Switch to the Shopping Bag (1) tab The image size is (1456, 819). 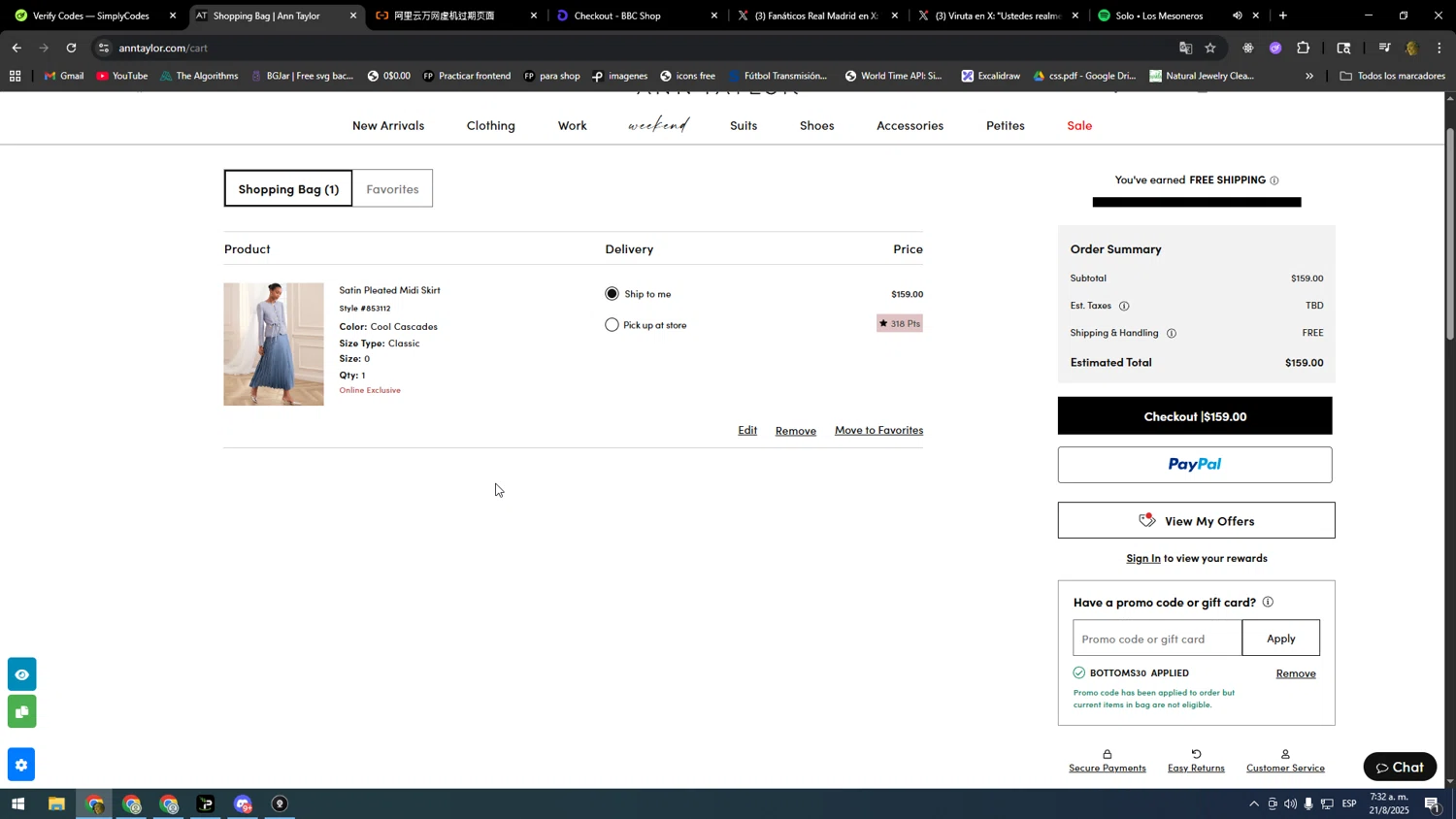tap(288, 188)
